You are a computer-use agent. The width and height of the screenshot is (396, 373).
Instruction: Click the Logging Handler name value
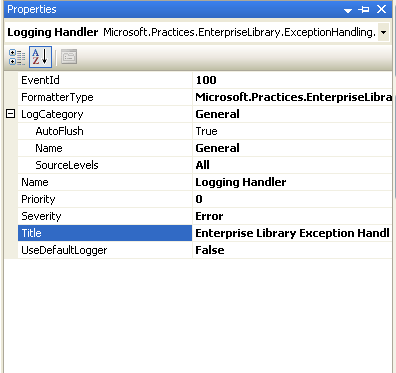click(x=292, y=182)
